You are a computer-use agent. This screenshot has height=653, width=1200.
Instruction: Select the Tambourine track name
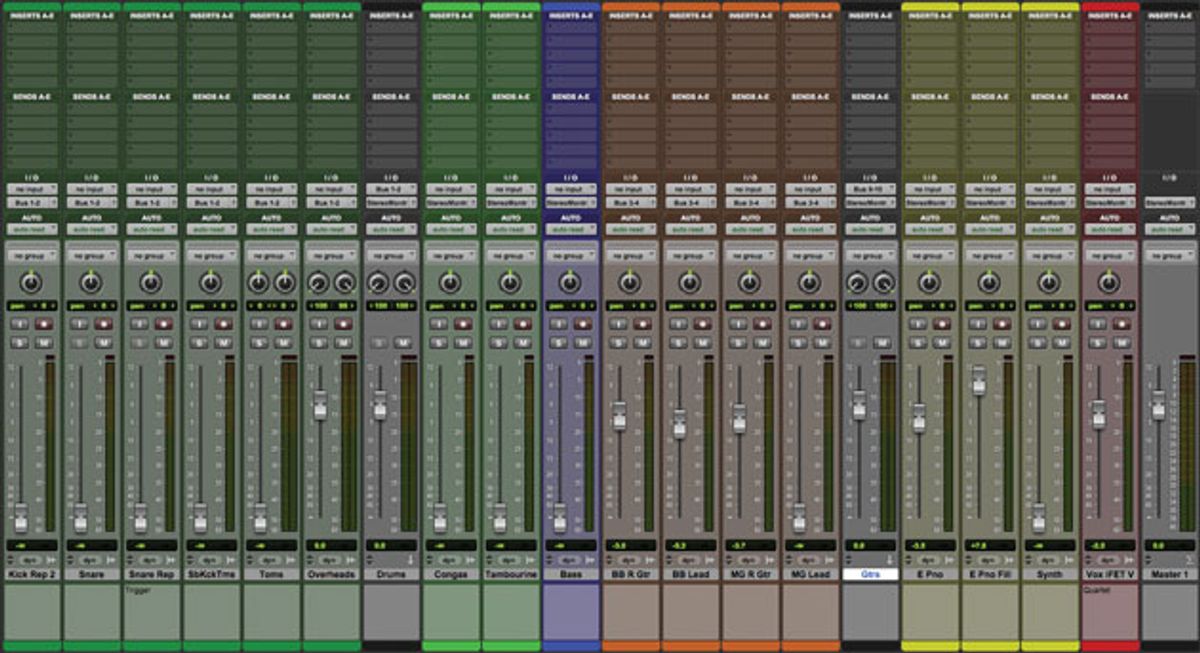[510, 575]
